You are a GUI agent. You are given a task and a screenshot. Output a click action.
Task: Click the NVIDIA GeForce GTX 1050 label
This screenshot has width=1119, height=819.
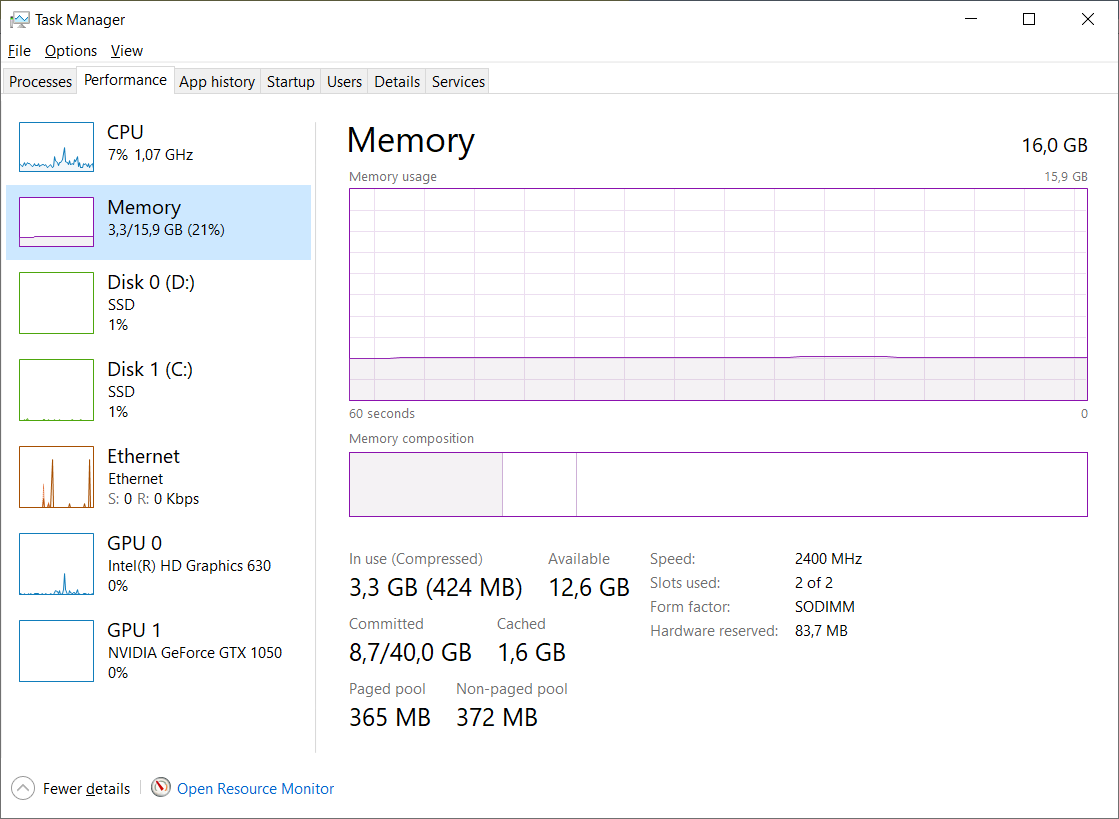click(x=195, y=653)
